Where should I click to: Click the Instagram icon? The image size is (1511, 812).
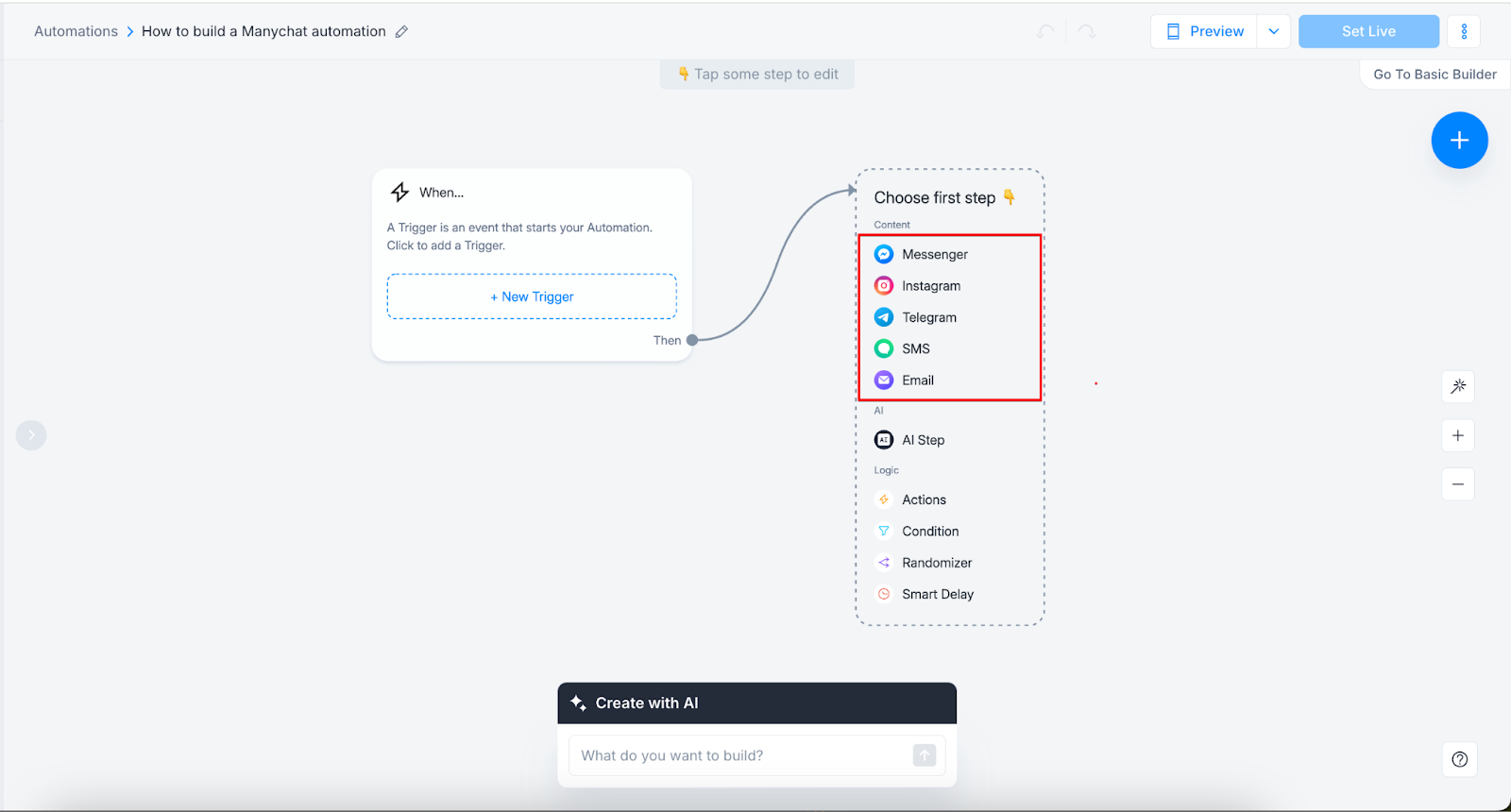pos(884,285)
